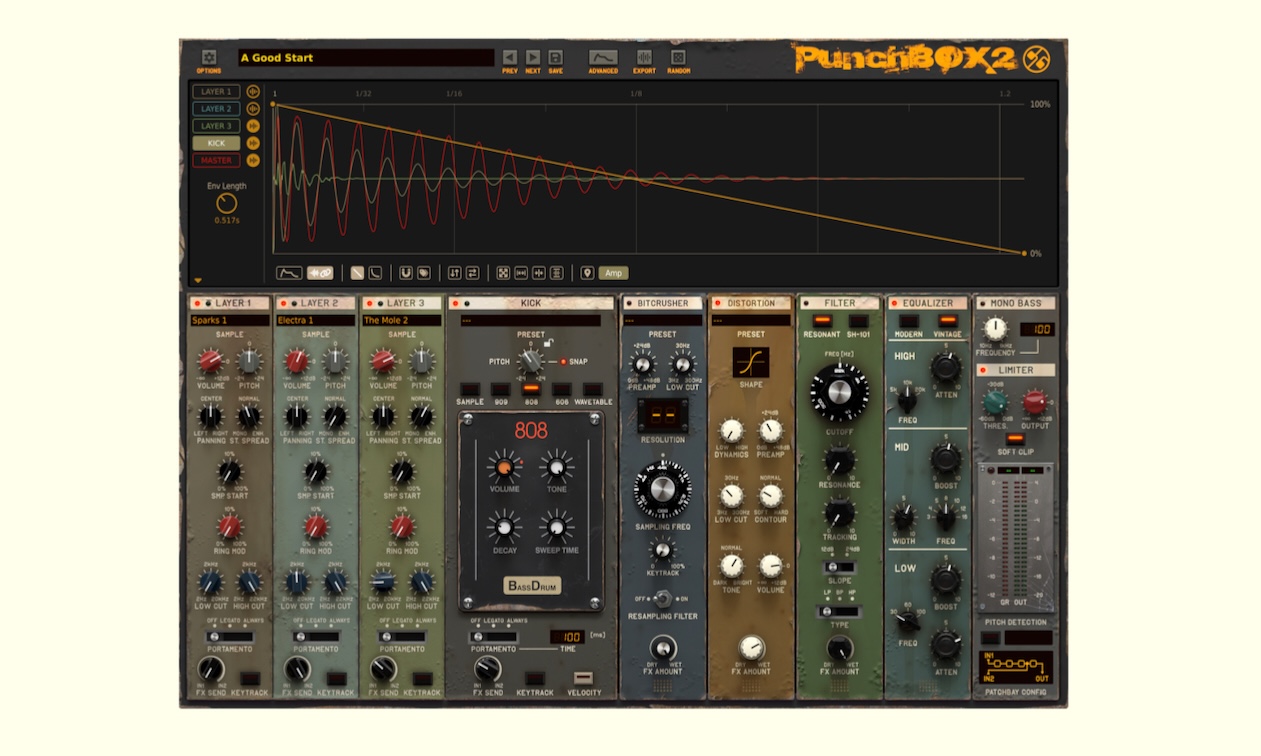
Task: Open the Options gear menu
Action: [209, 58]
